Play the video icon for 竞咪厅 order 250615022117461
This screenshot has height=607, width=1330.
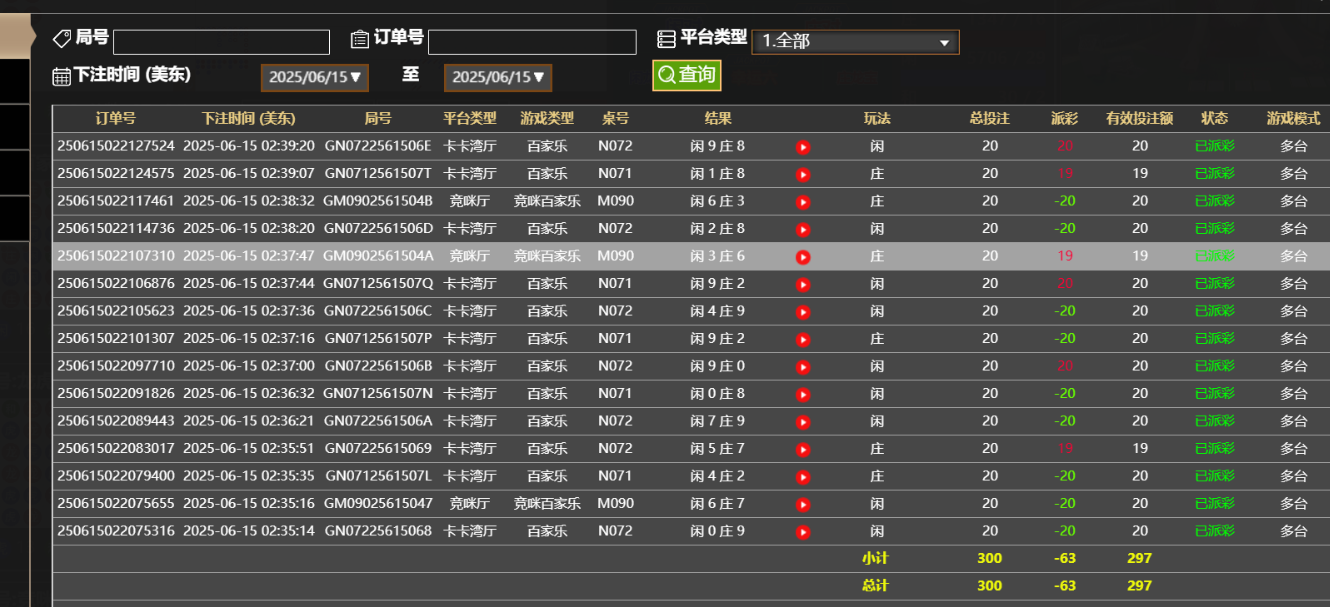[802, 201]
